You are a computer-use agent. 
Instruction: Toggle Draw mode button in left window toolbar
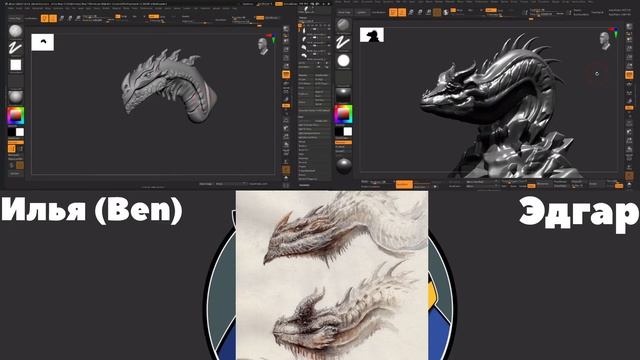(x=53, y=18)
